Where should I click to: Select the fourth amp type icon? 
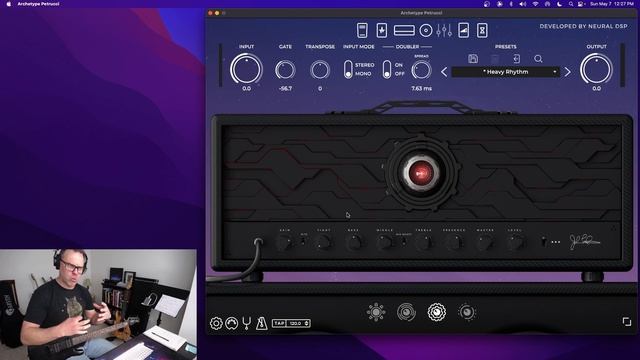click(x=467, y=312)
